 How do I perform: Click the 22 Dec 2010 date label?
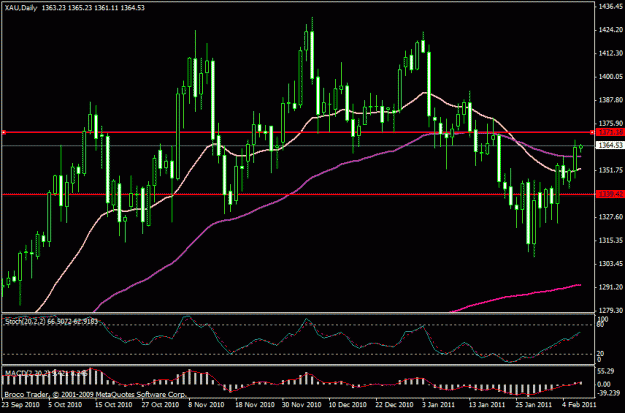(395, 405)
